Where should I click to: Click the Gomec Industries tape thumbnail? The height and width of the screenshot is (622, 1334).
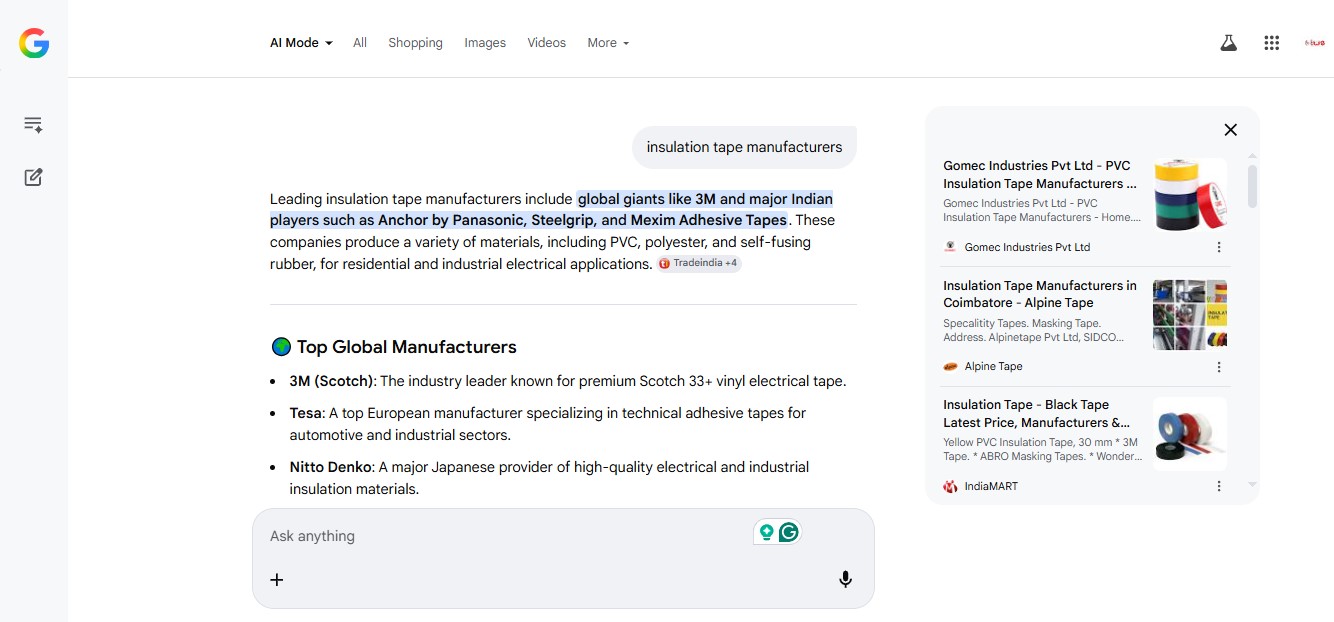1190,194
